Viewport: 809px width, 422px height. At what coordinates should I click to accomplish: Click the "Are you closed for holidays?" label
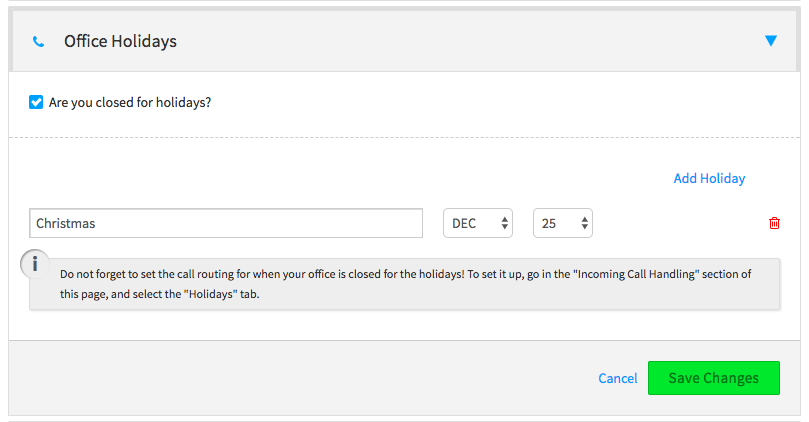129,102
